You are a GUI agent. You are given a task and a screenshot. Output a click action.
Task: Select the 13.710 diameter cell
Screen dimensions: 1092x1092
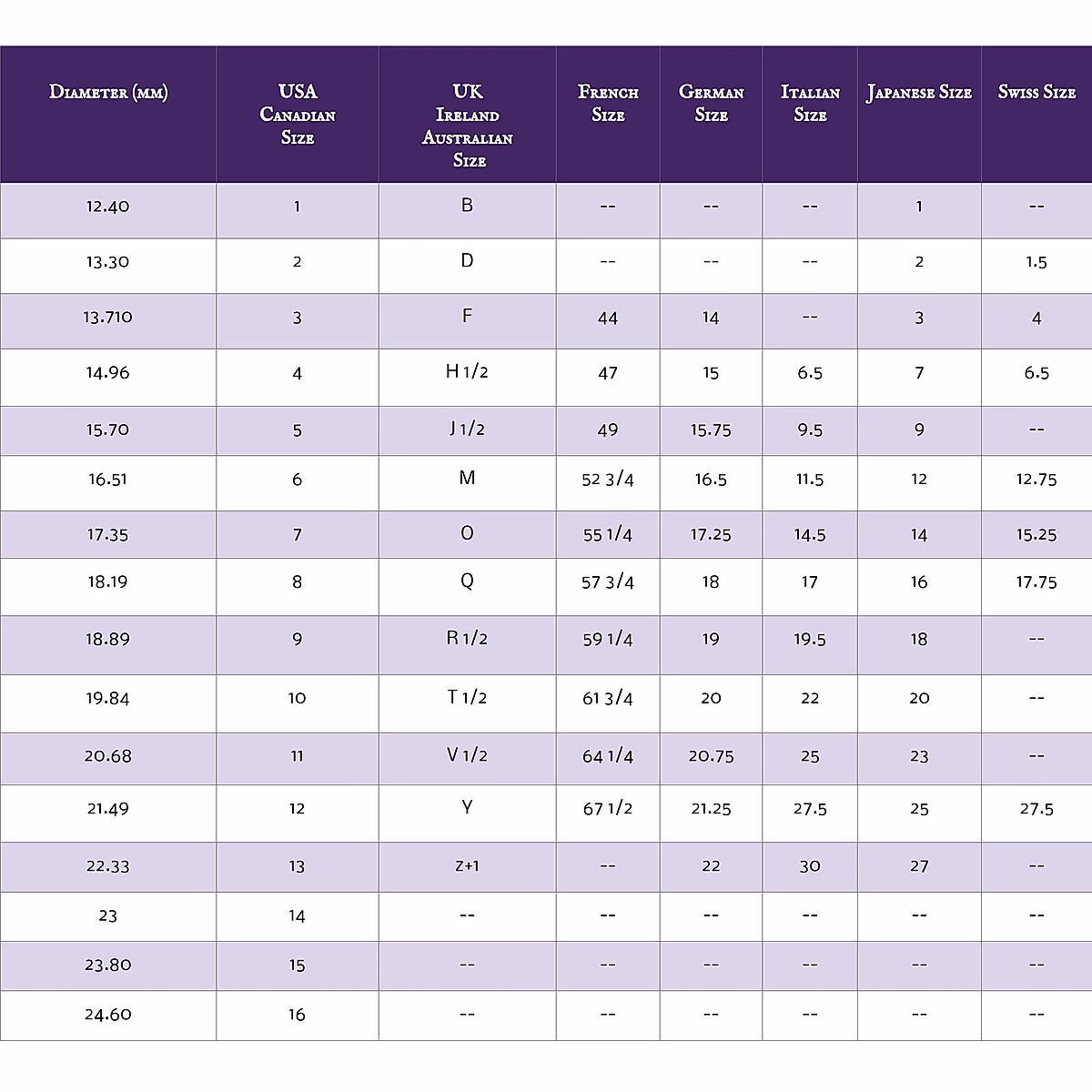pos(108,318)
